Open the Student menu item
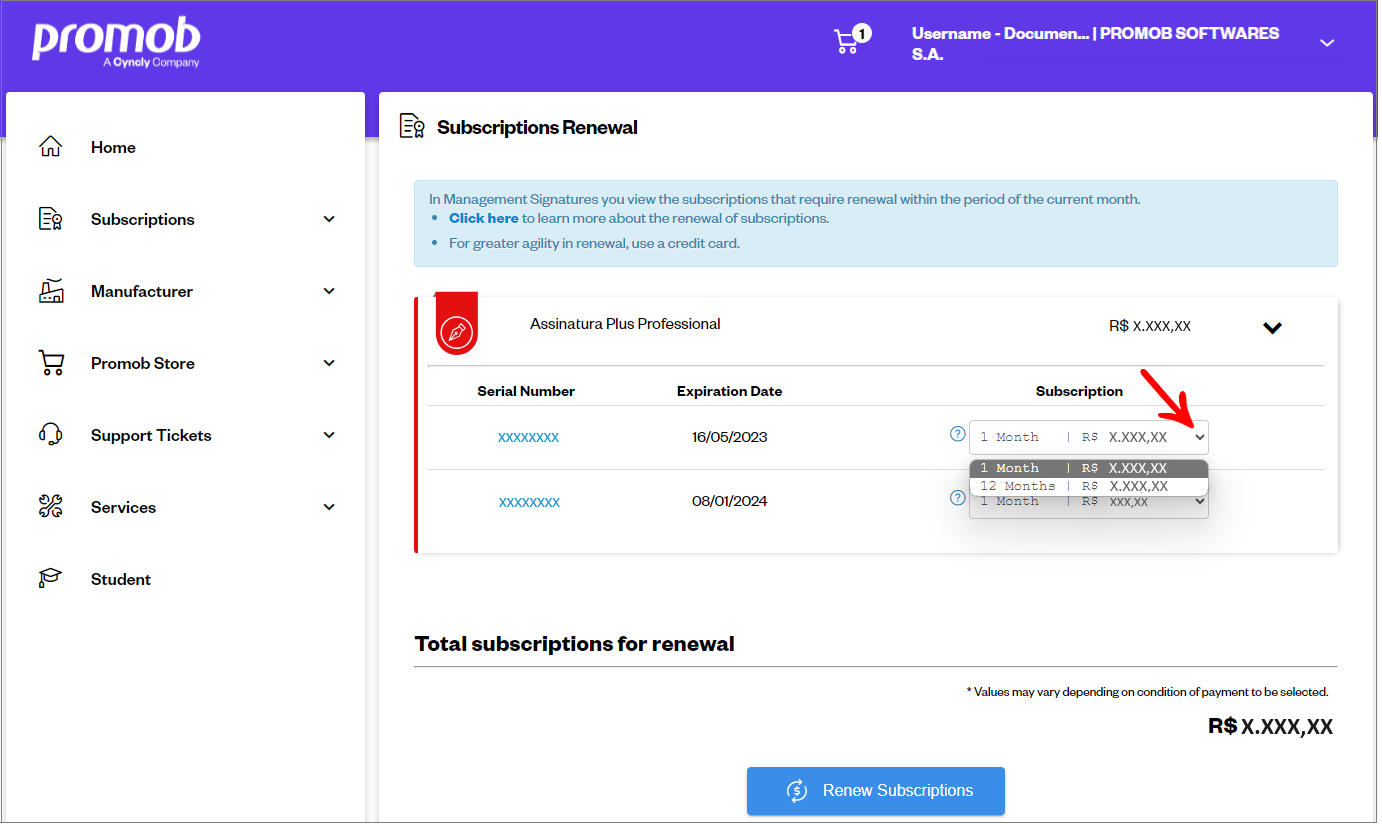Viewport: 1382px width, 831px height. [121, 579]
